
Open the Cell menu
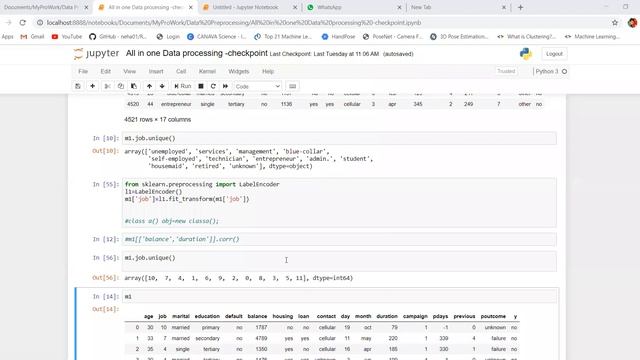pos(181,71)
